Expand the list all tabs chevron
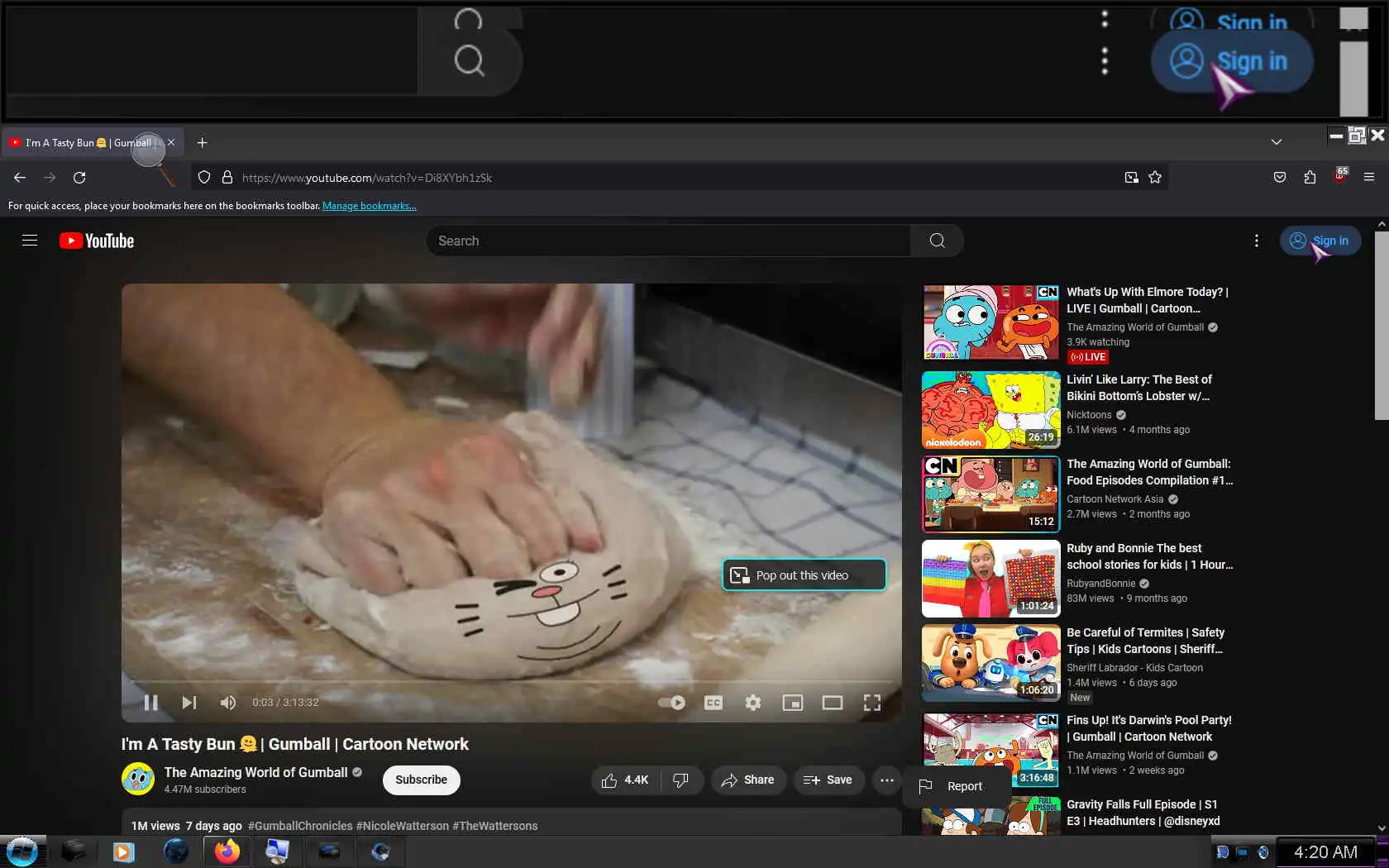Screen dimensions: 1389x868 click(x=1277, y=142)
